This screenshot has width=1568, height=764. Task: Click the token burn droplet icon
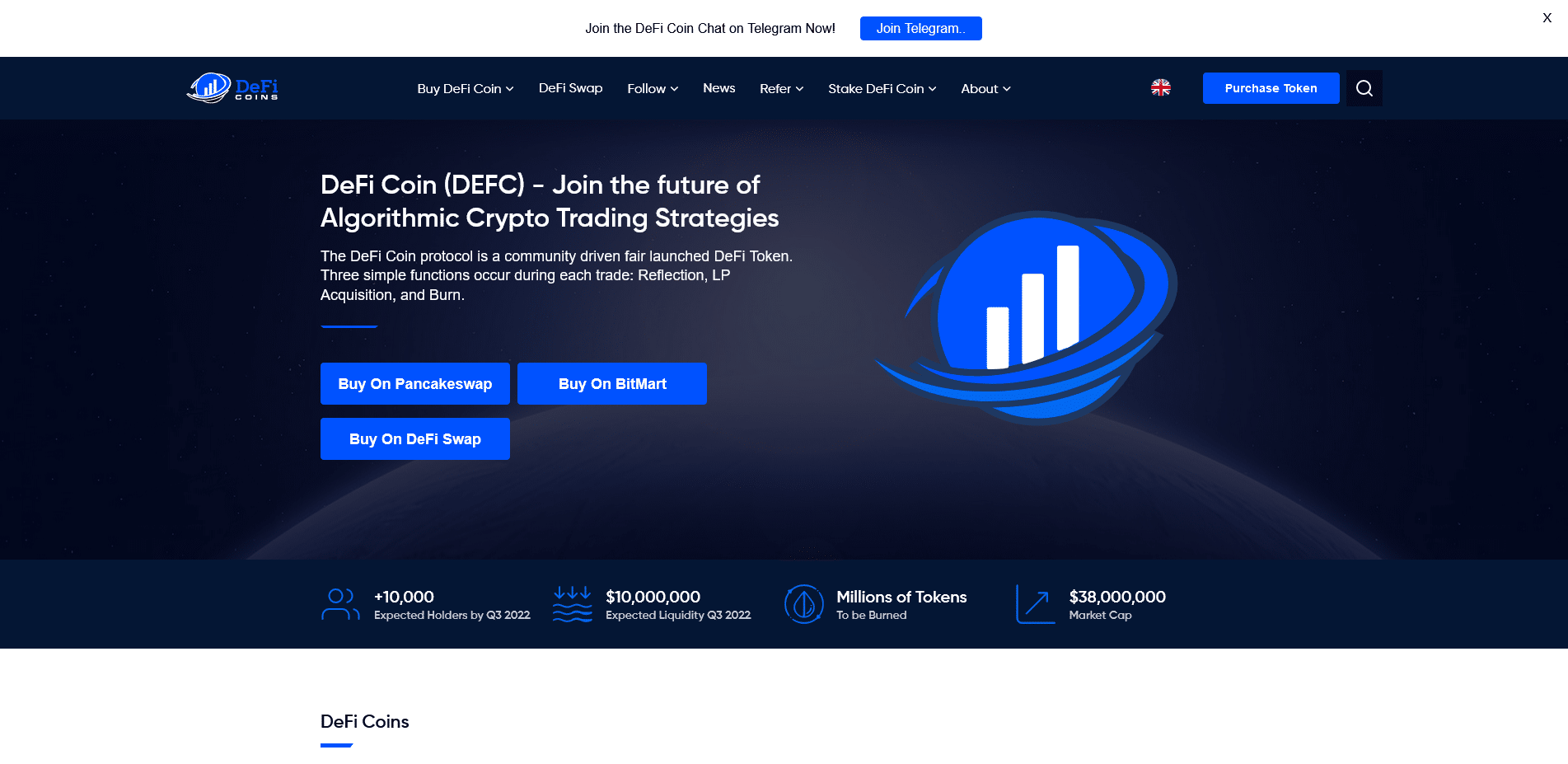click(x=804, y=604)
